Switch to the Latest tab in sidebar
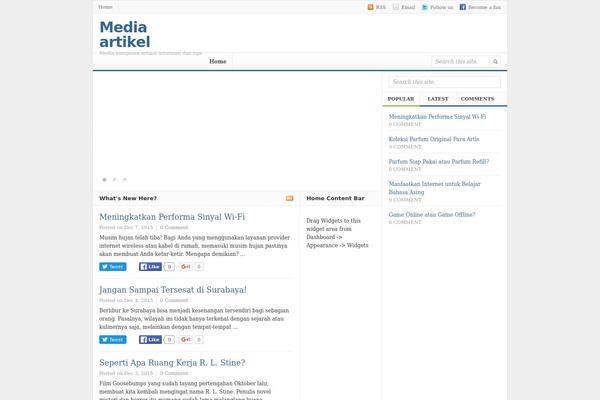This screenshot has height=400, width=600. click(438, 99)
